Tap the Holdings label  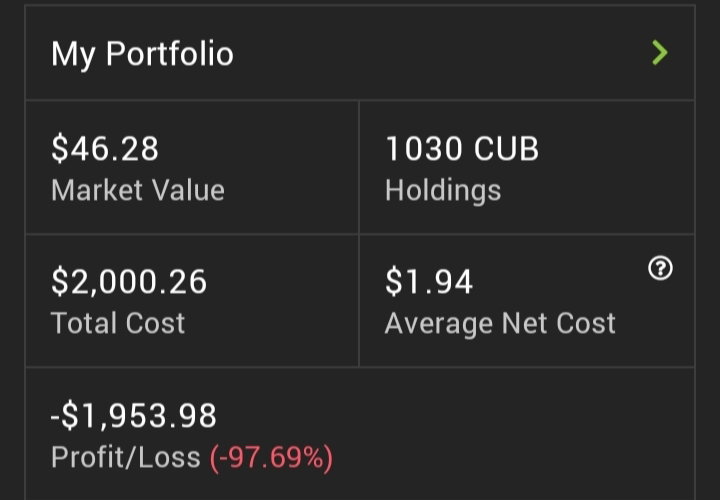point(443,191)
